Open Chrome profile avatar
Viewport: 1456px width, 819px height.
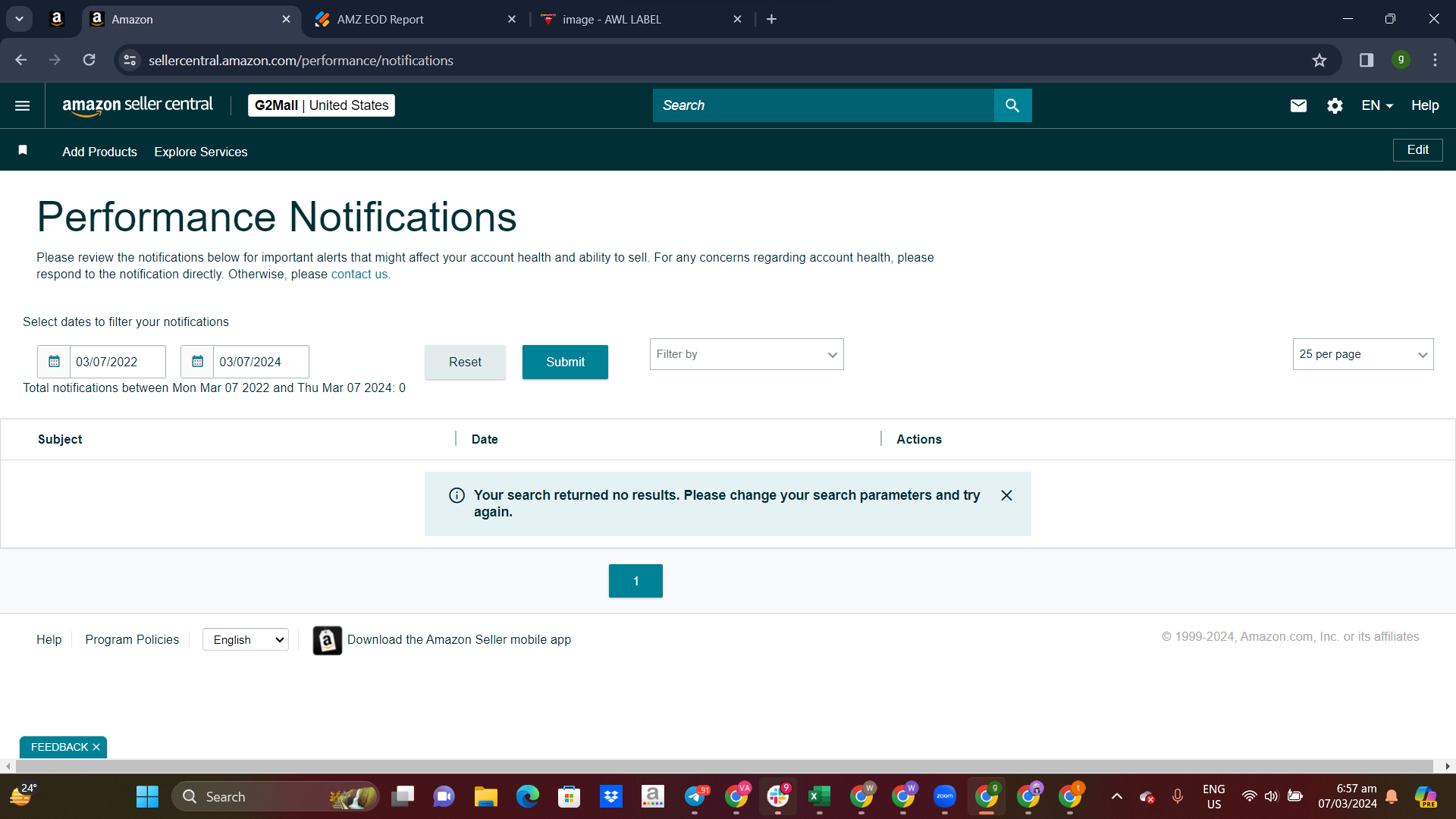(x=1401, y=60)
